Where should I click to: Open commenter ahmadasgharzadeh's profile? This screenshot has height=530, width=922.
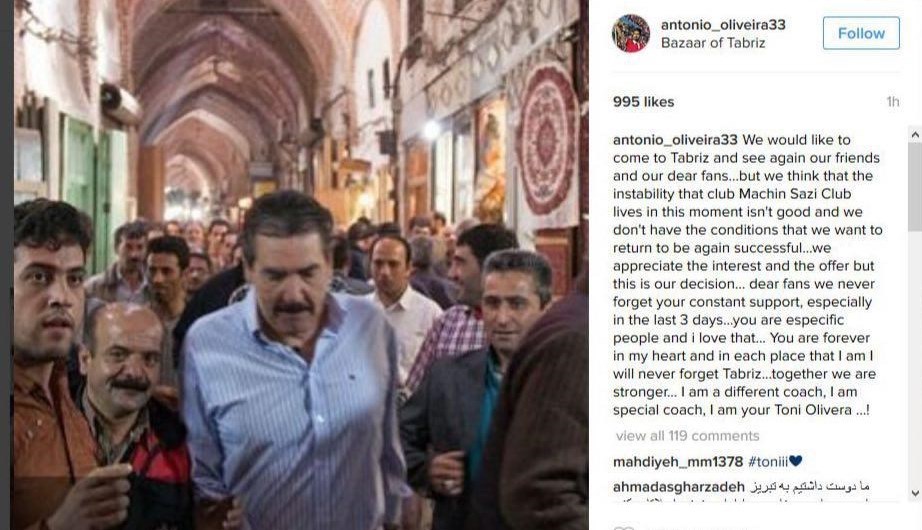pyautogui.click(x=679, y=487)
